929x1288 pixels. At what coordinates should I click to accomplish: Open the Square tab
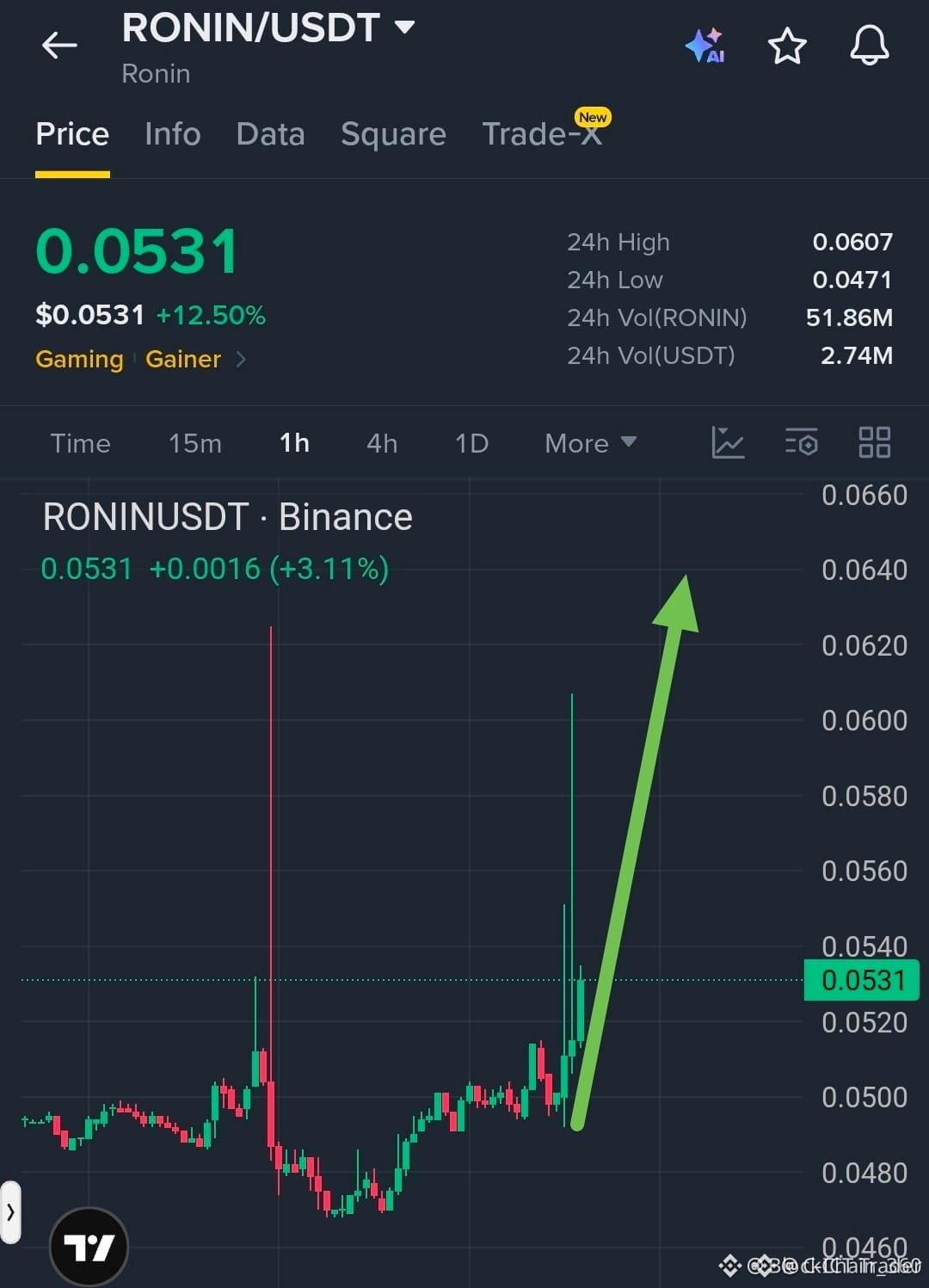pos(393,134)
